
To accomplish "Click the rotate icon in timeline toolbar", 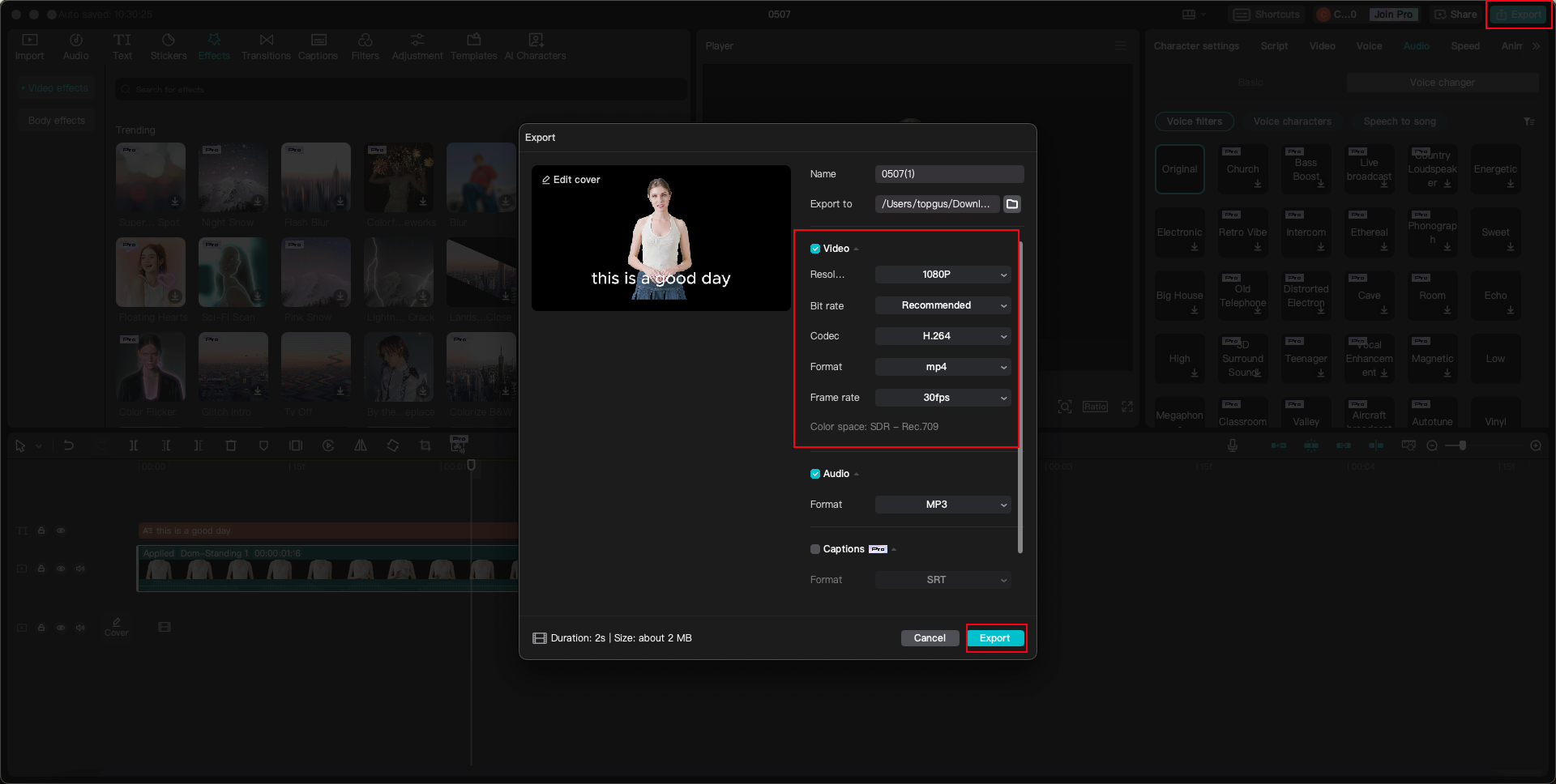I will (x=393, y=445).
